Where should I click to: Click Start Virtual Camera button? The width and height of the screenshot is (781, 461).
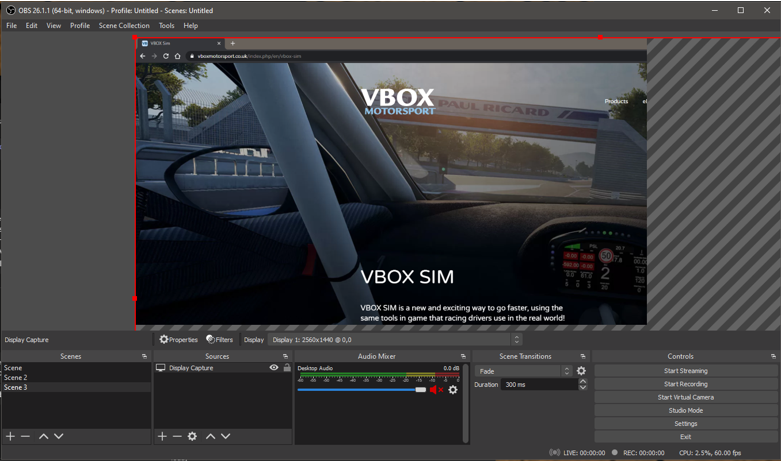click(x=685, y=397)
